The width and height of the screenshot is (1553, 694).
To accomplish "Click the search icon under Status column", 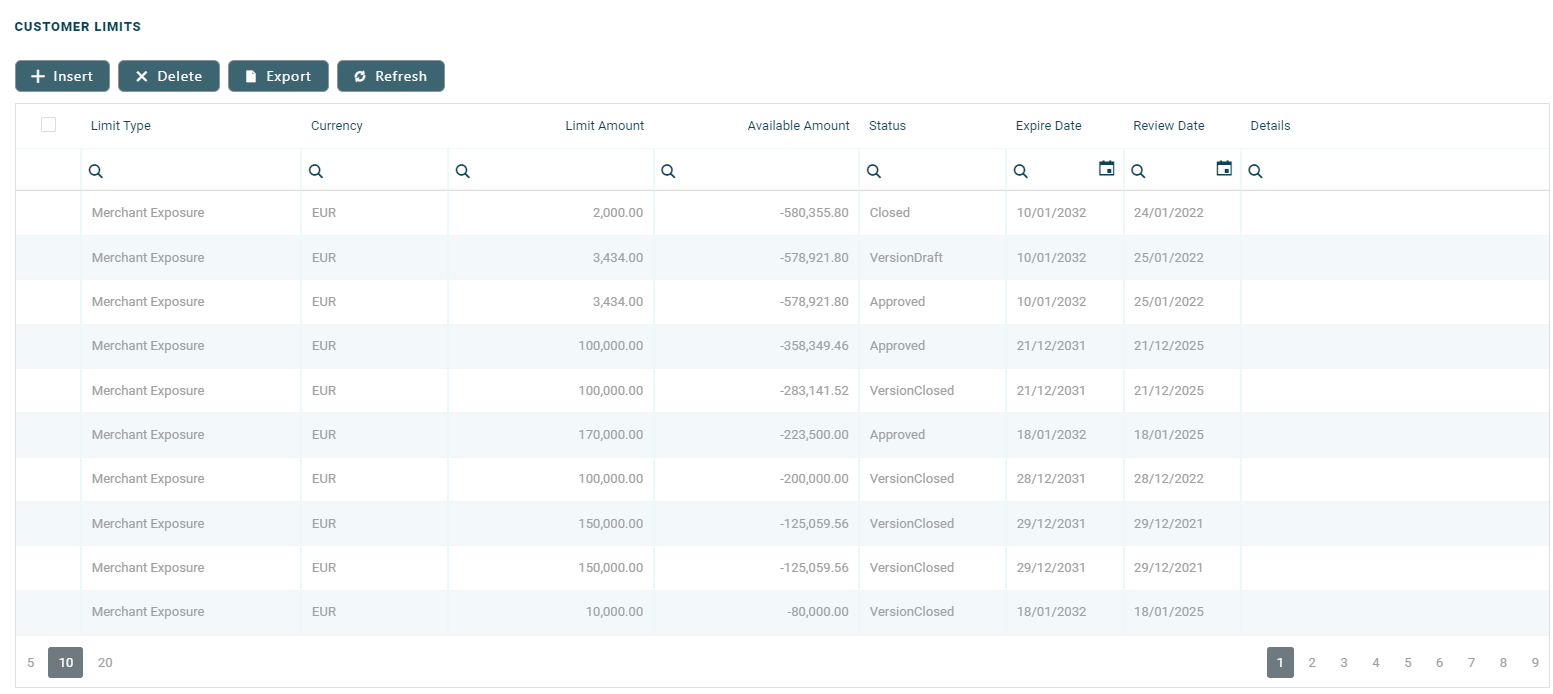I will [874, 172].
